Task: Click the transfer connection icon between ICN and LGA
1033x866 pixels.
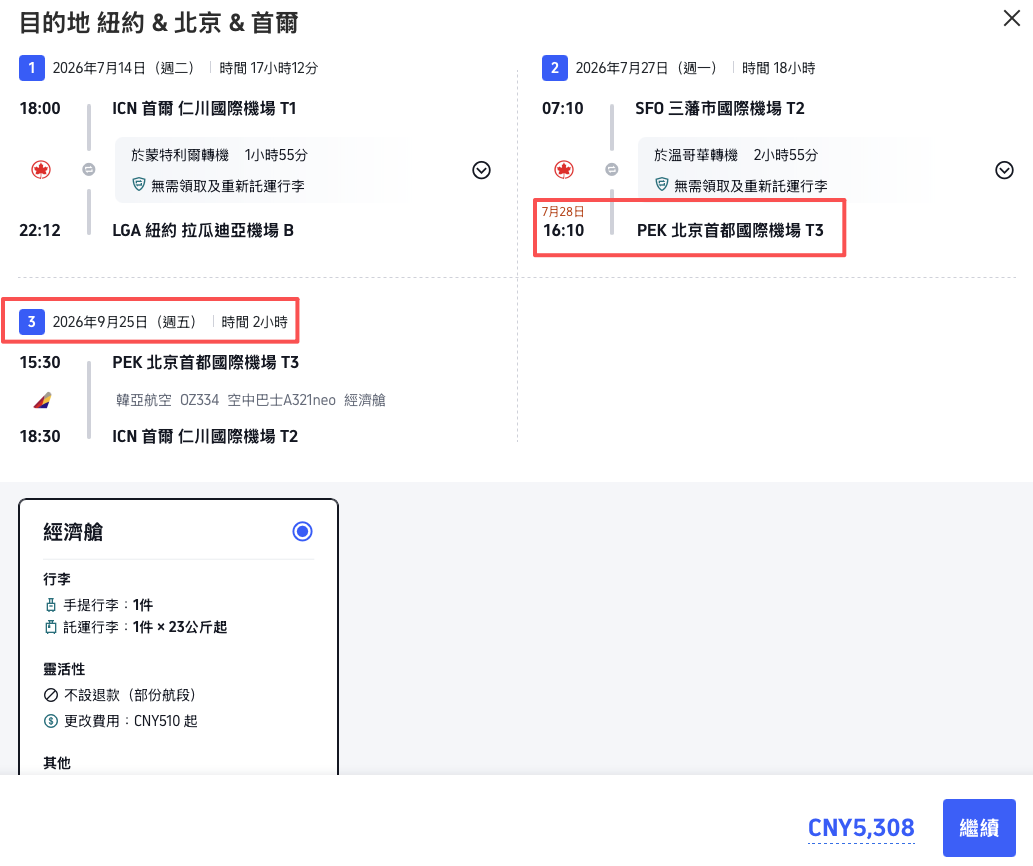Action: click(88, 169)
